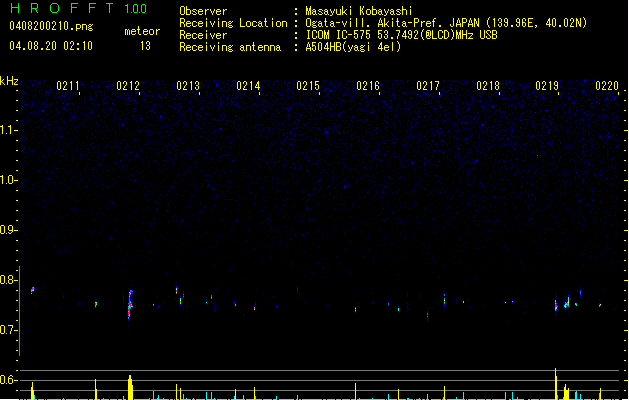Viewport: 629px width, 400px height.
Task: Select the filename 0408200210.png
Action: pyautogui.click(x=51, y=26)
